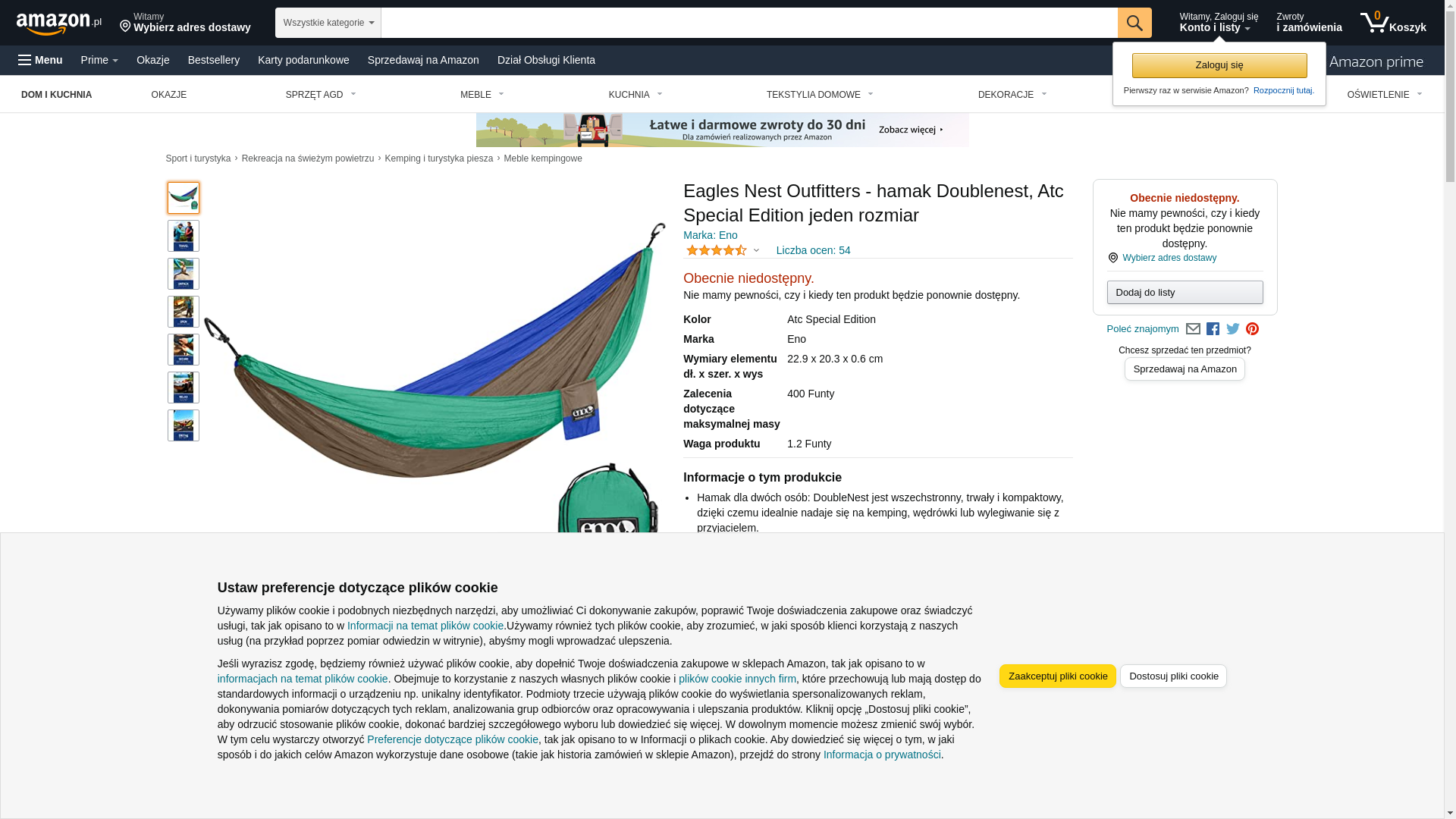Share product on Twitter icon
Image resolution: width=1456 pixels, height=819 pixels.
[1233, 329]
